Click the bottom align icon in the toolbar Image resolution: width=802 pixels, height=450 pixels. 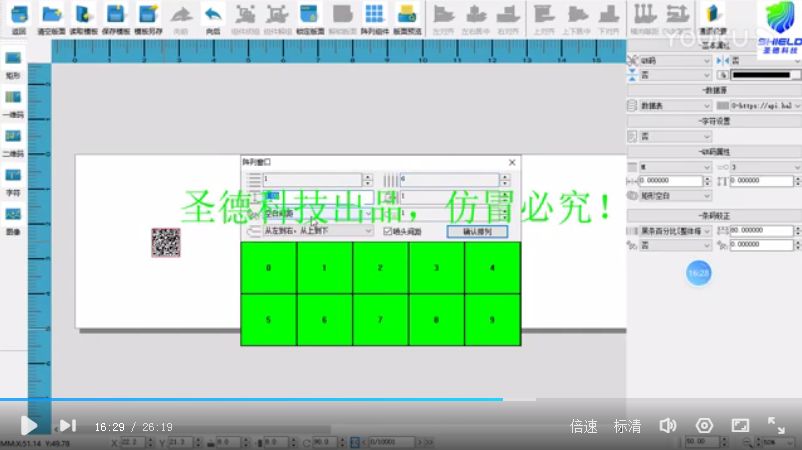[609, 14]
